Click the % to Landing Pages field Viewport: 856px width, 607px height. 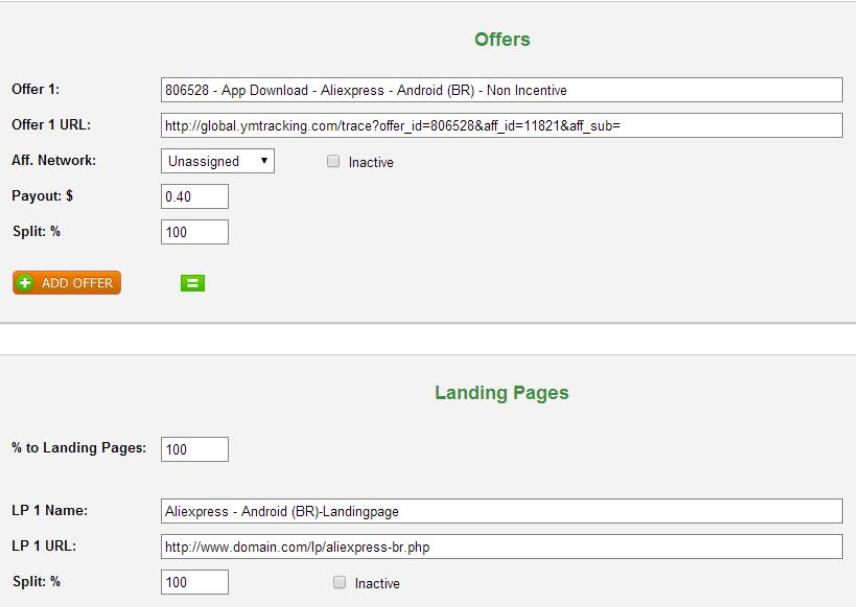click(194, 450)
